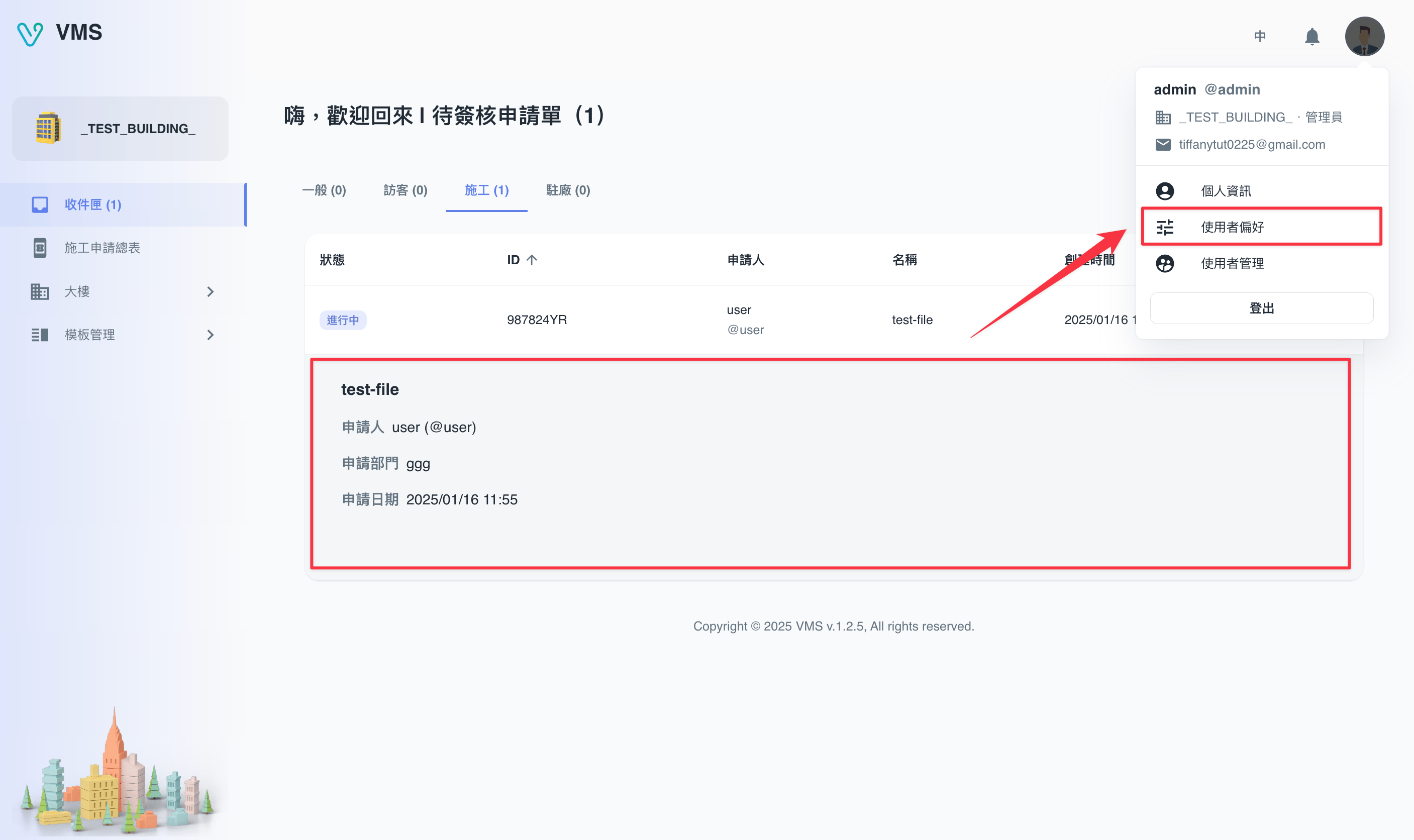The image size is (1414, 840).
Task: Open the _TEST_BUILDING_ building selector
Action: [x=121, y=129]
